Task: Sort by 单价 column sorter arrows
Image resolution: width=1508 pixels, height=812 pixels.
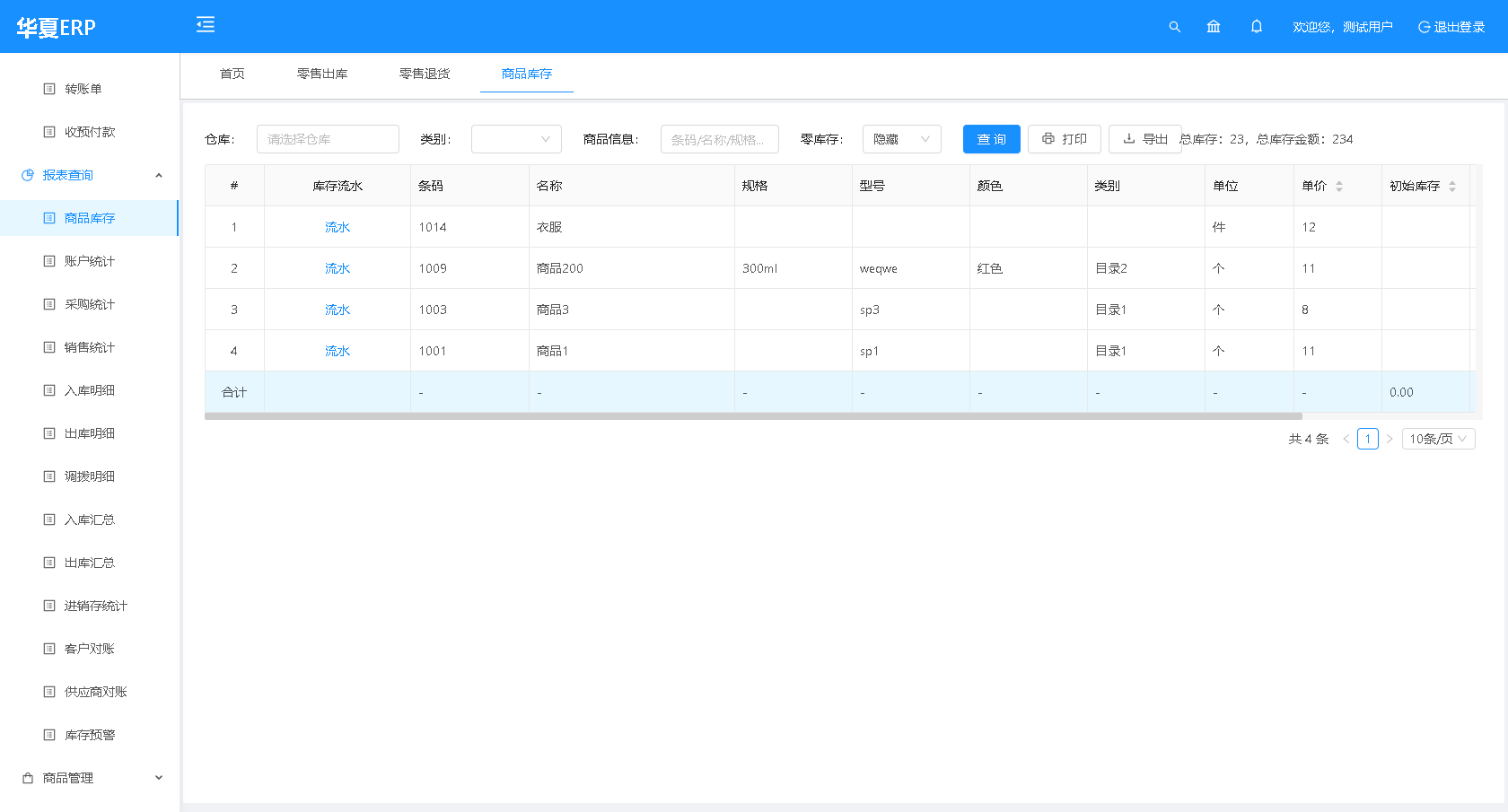Action: (1339, 187)
